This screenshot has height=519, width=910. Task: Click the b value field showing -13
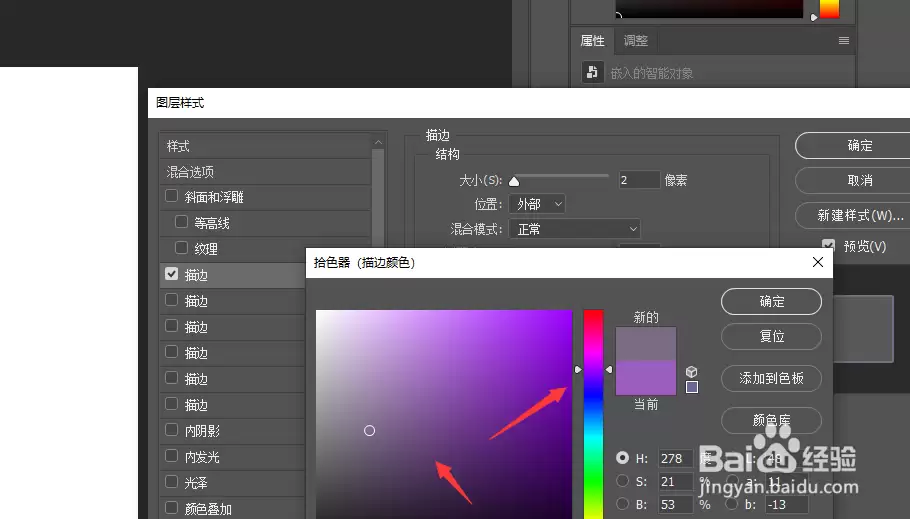pyautogui.click(x=786, y=504)
